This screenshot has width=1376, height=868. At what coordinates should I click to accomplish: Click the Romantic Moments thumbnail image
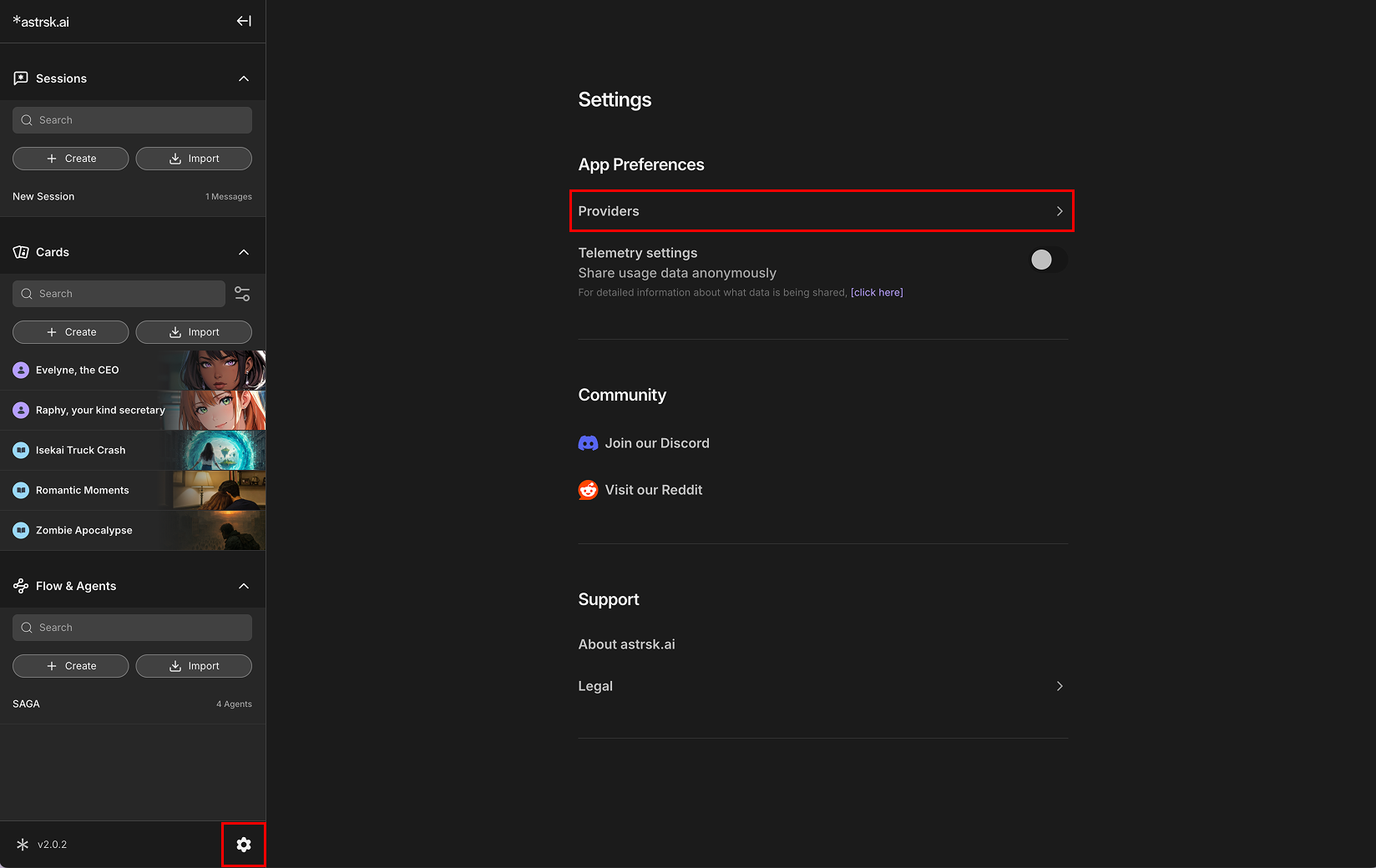220,490
